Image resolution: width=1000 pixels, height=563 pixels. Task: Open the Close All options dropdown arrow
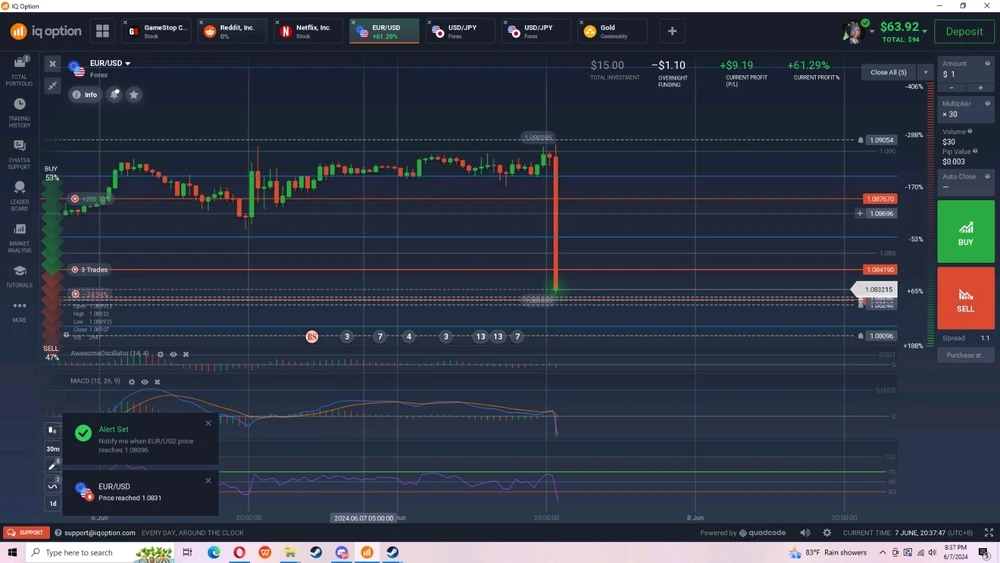(925, 72)
